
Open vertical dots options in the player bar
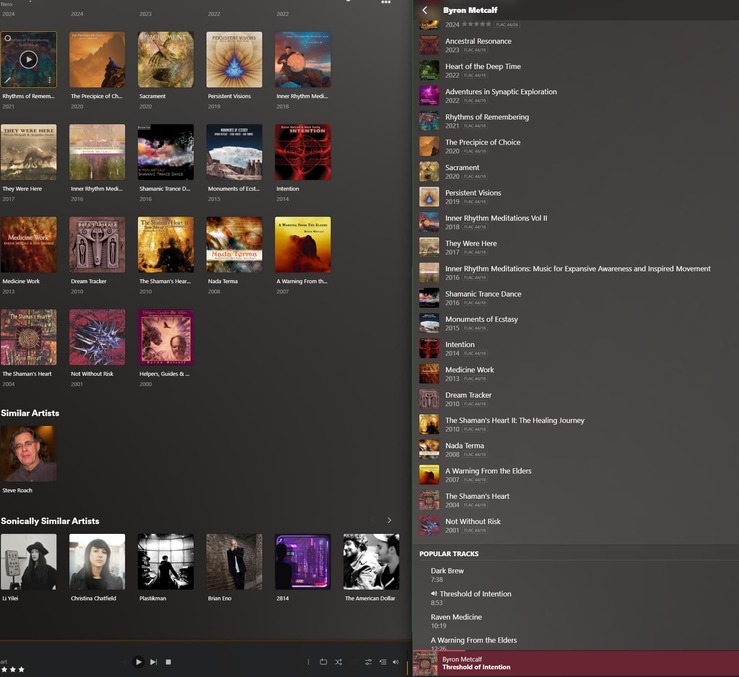pos(308,662)
